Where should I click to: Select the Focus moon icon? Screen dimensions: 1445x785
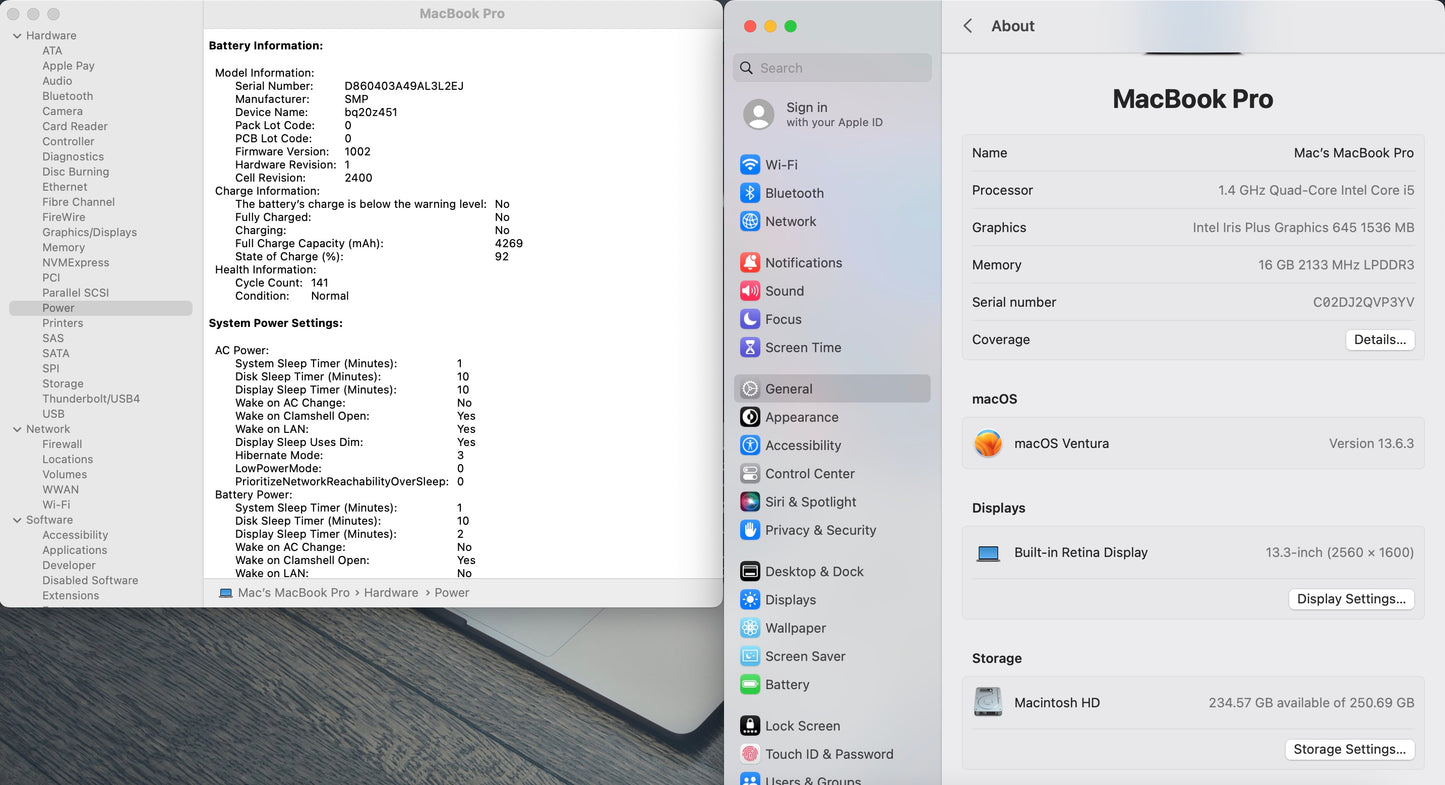pyautogui.click(x=749, y=320)
